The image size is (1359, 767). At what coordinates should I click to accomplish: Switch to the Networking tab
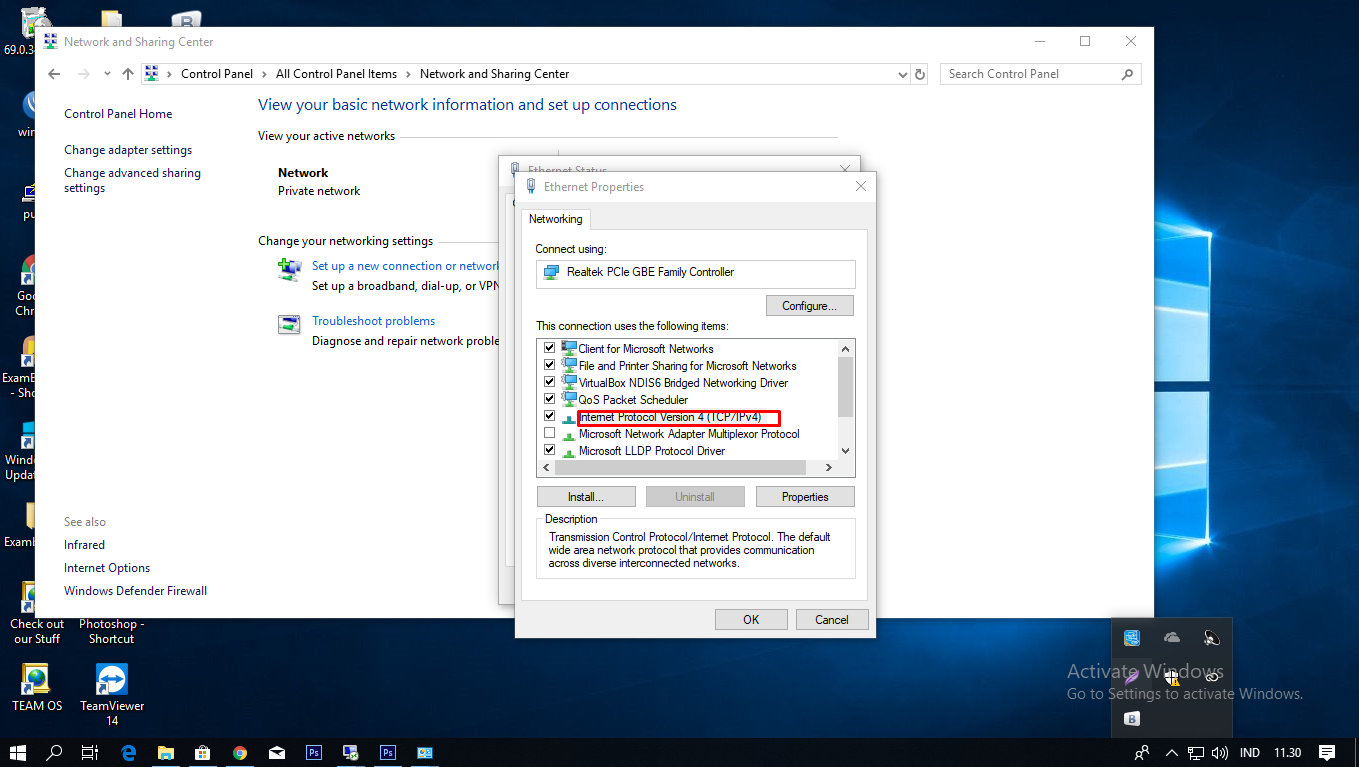pyautogui.click(x=556, y=218)
